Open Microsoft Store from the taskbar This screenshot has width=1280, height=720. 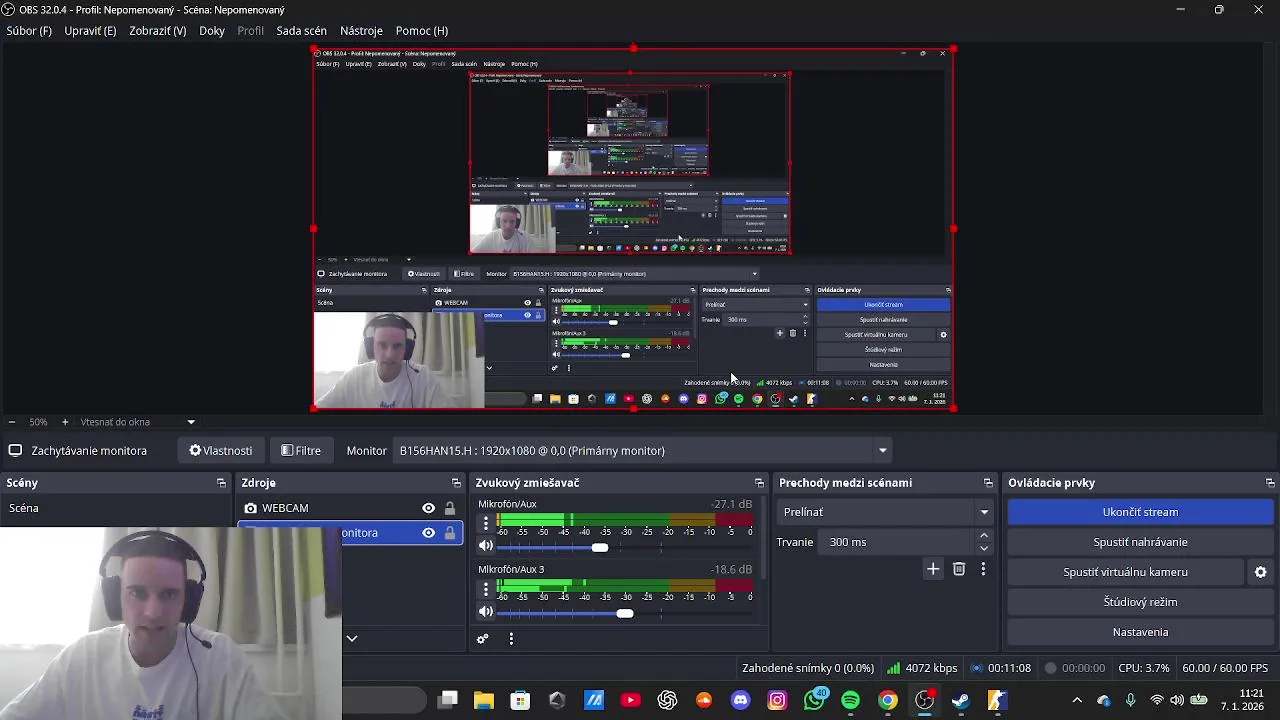520,700
